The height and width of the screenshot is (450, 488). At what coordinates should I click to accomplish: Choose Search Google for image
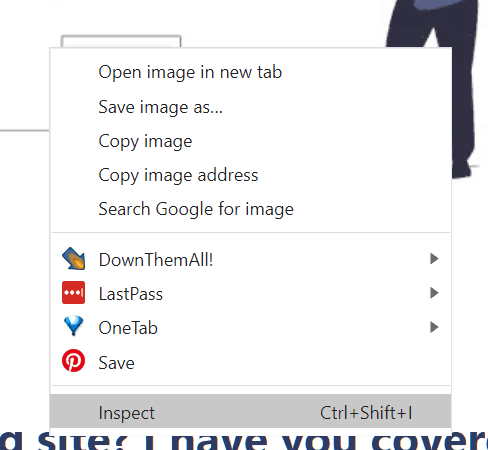pos(196,209)
